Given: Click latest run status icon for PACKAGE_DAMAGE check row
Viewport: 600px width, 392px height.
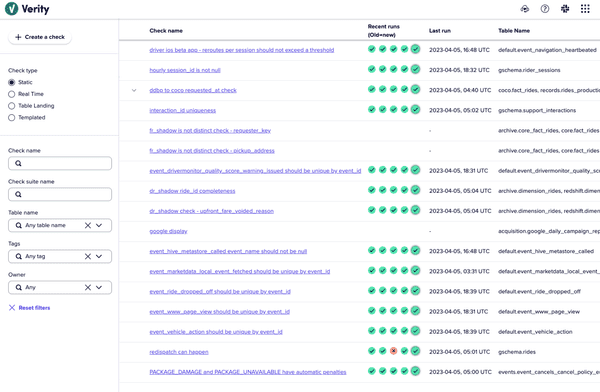Looking at the screenshot, I should click(415, 371).
